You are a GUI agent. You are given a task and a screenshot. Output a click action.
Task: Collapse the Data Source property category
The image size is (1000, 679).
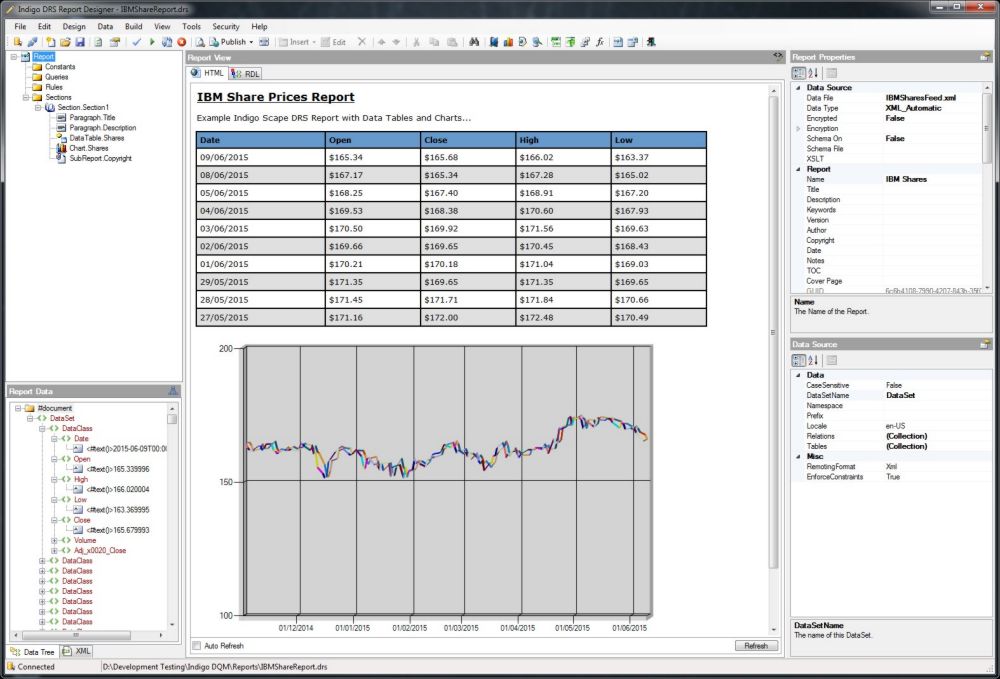798,88
